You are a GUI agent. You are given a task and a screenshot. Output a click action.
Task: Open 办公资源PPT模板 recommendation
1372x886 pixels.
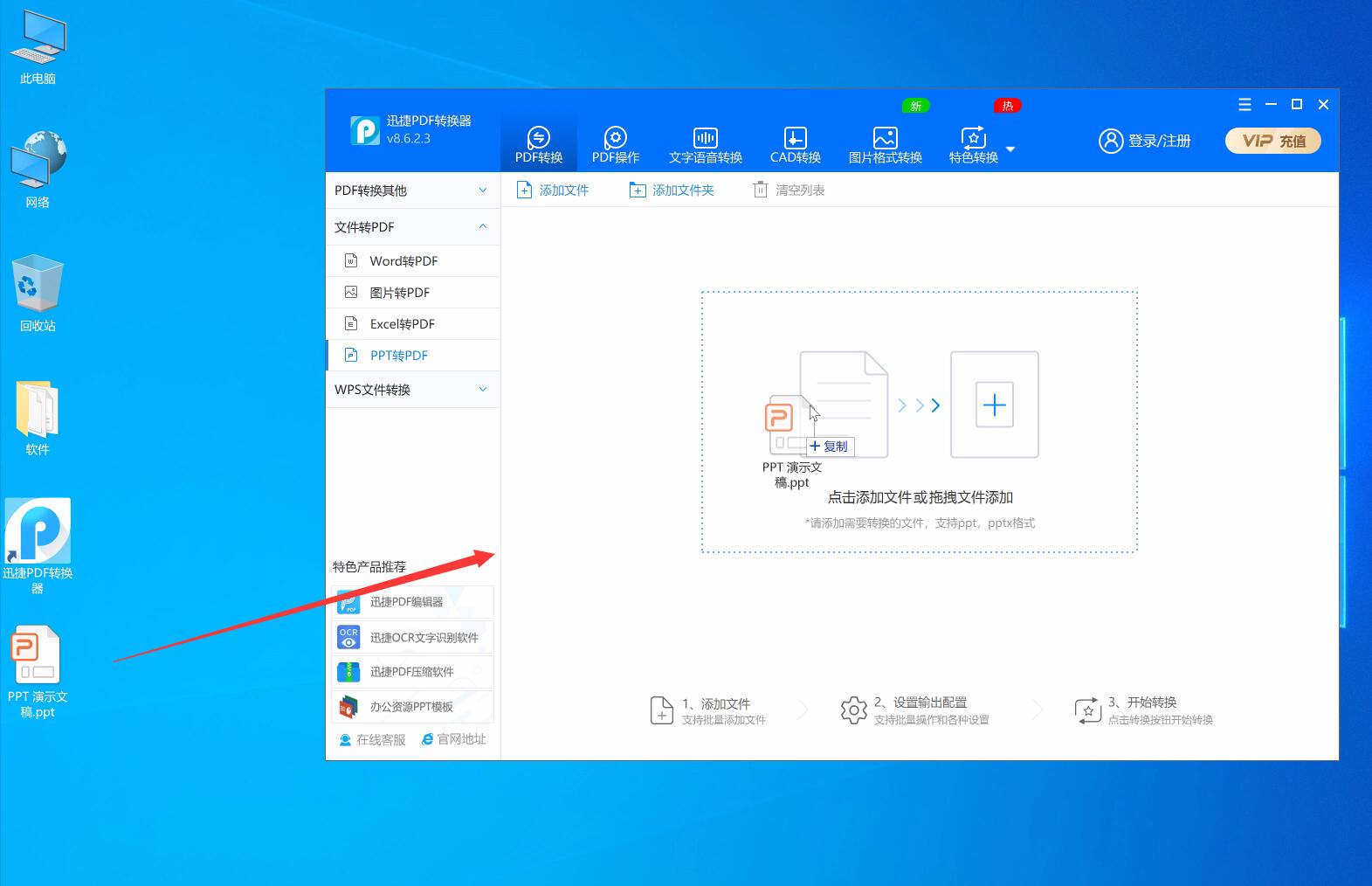pos(413,707)
